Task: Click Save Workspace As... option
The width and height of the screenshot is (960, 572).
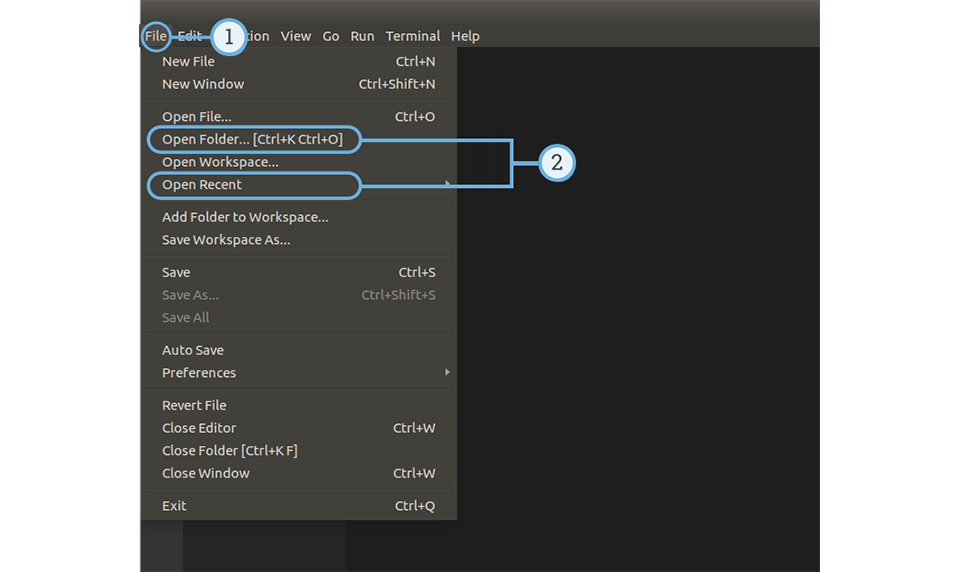Action: (x=226, y=240)
